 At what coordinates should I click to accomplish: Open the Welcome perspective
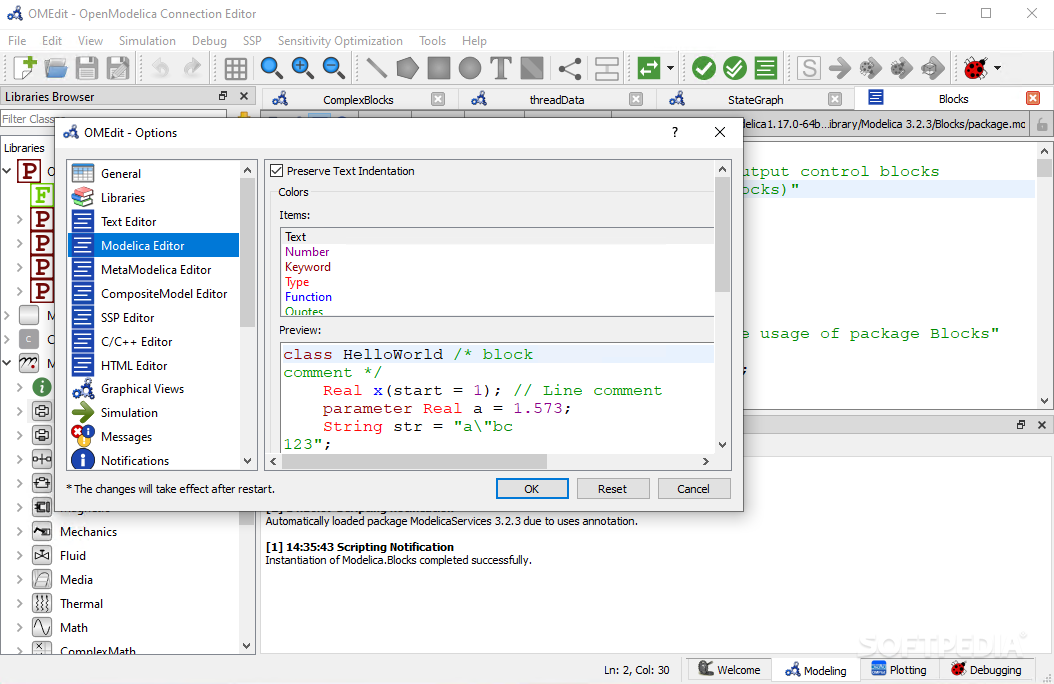pos(729,670)
